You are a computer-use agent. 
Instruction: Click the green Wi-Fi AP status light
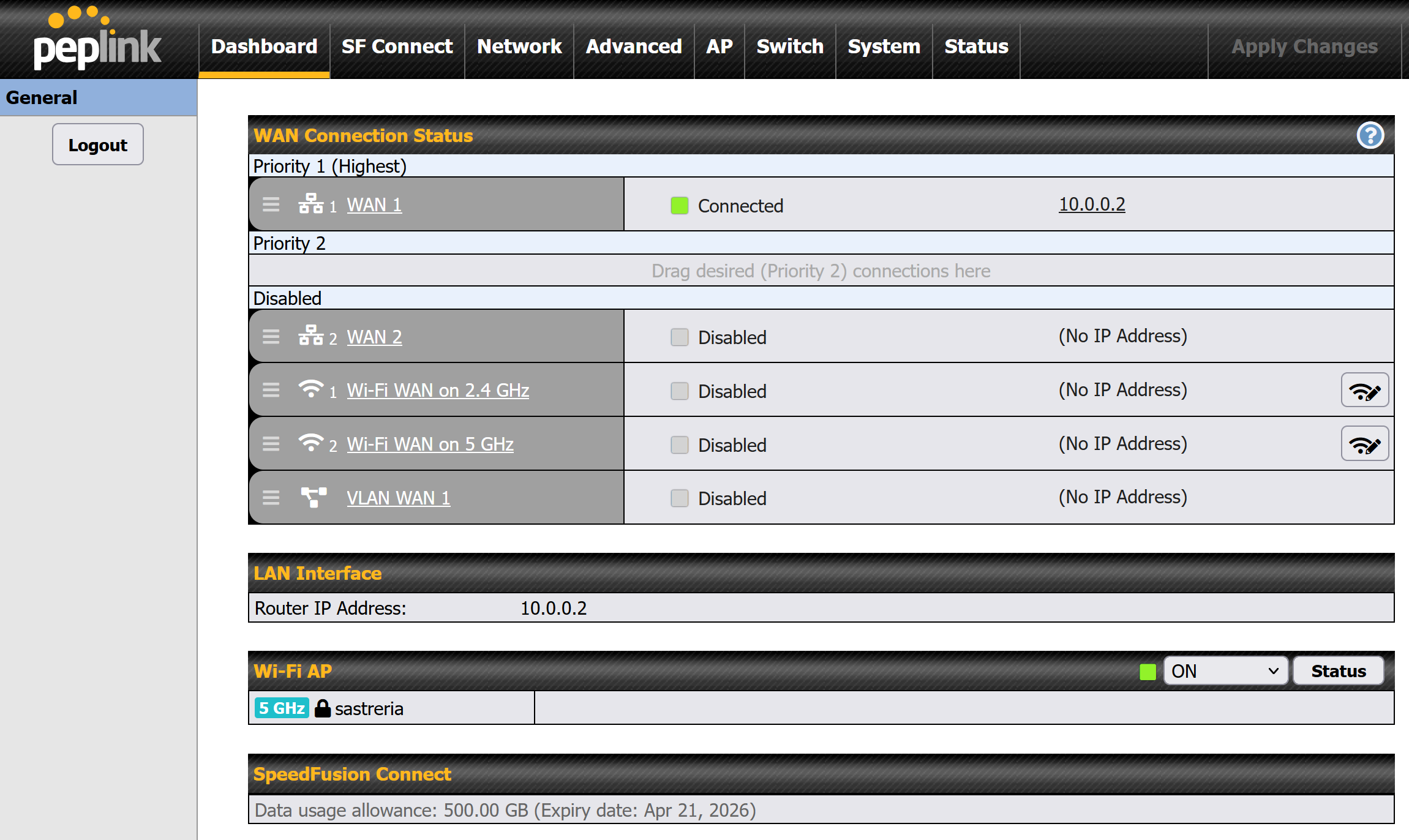(x=1148, y=672)
